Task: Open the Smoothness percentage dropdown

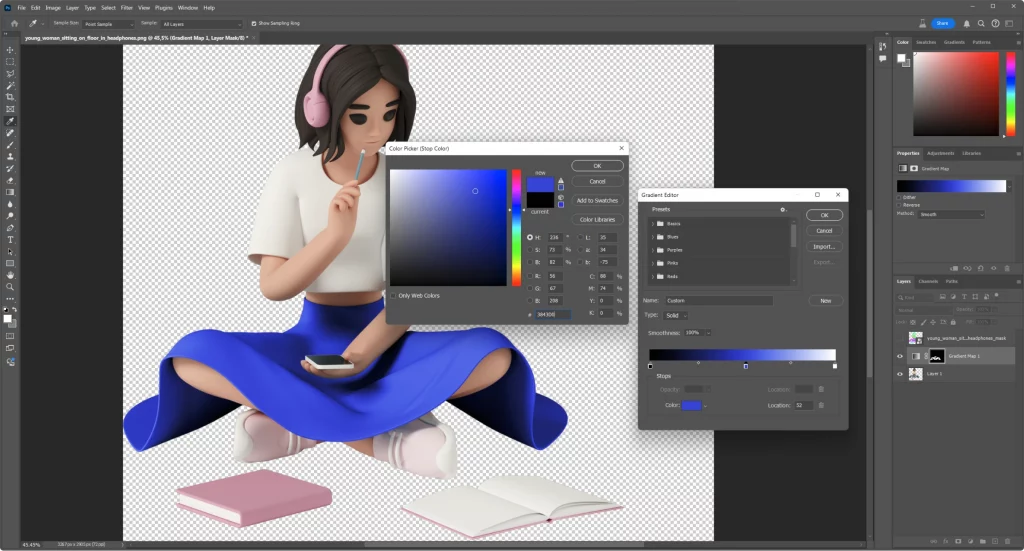Action: [709, 333]
